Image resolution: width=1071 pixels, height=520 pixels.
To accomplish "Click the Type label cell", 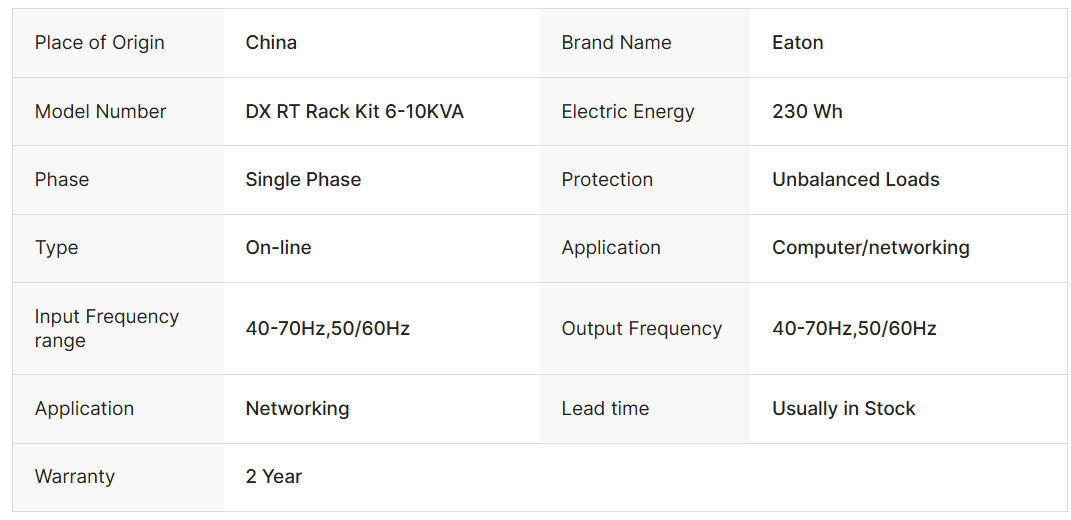I will tap(56, 248).
